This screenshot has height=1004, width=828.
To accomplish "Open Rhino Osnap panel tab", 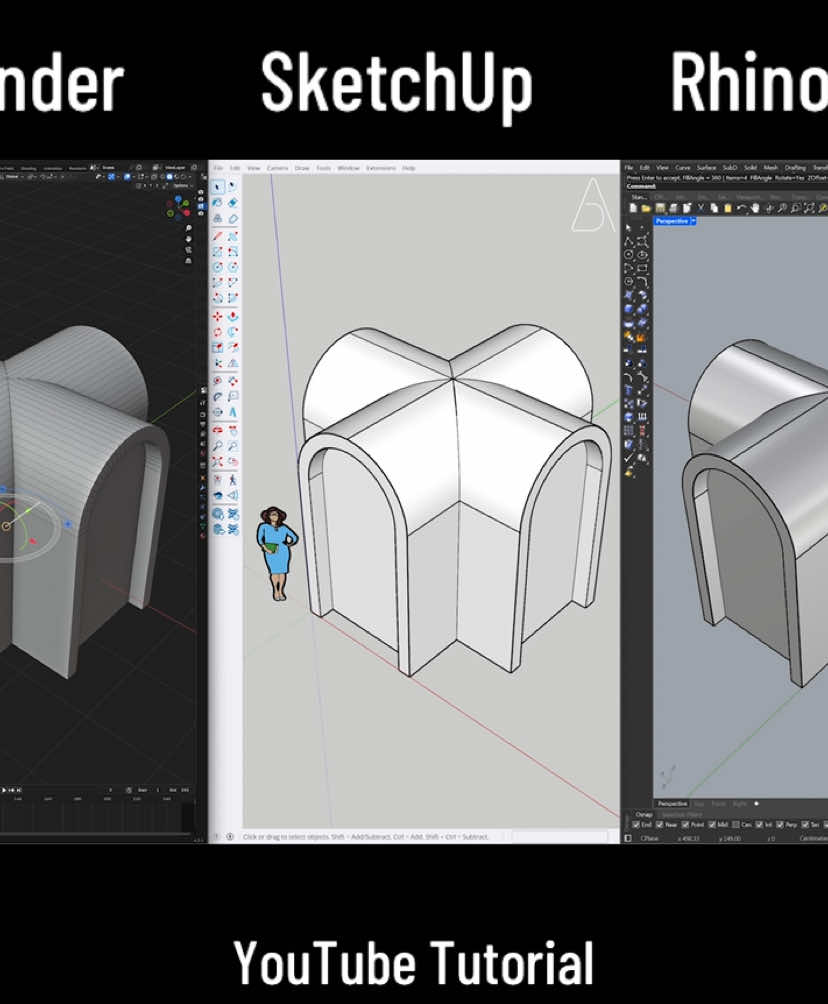I will click(x=644, y=814).
